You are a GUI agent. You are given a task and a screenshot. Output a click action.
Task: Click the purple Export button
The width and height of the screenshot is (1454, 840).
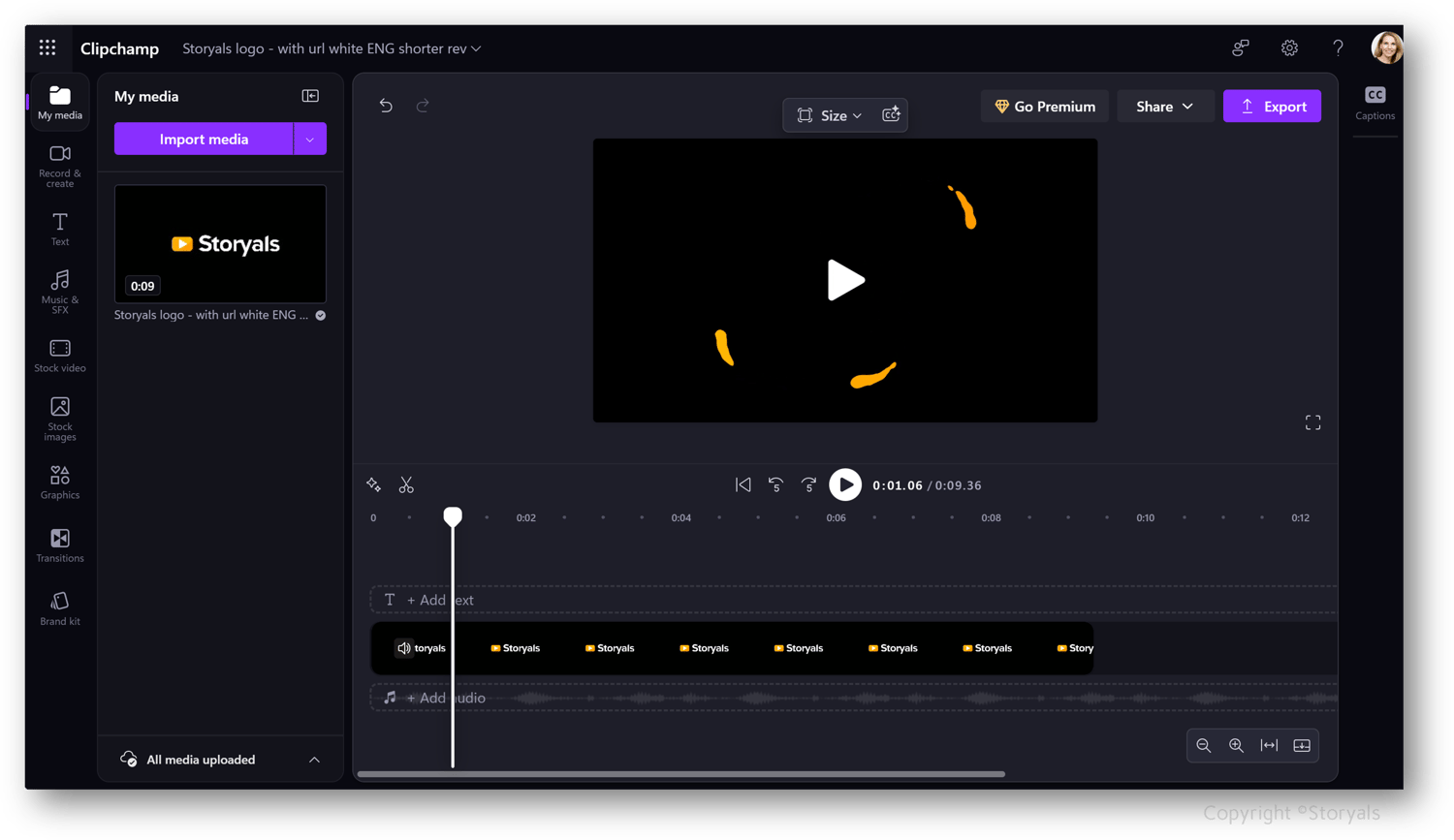click(x=1272, y=107)
